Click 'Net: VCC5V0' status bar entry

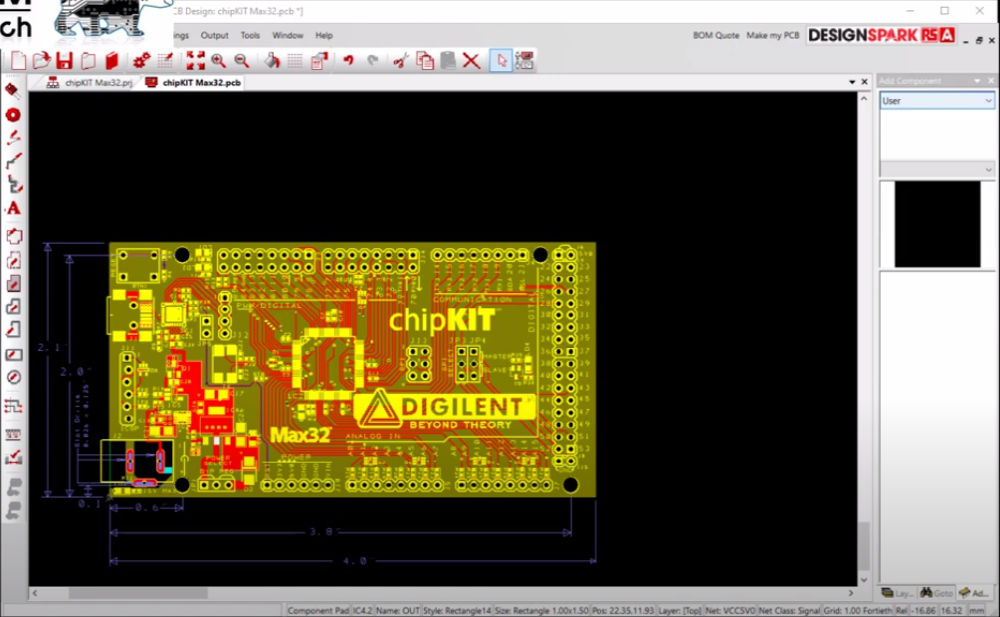pyautogui.click(x=730, y=611)
